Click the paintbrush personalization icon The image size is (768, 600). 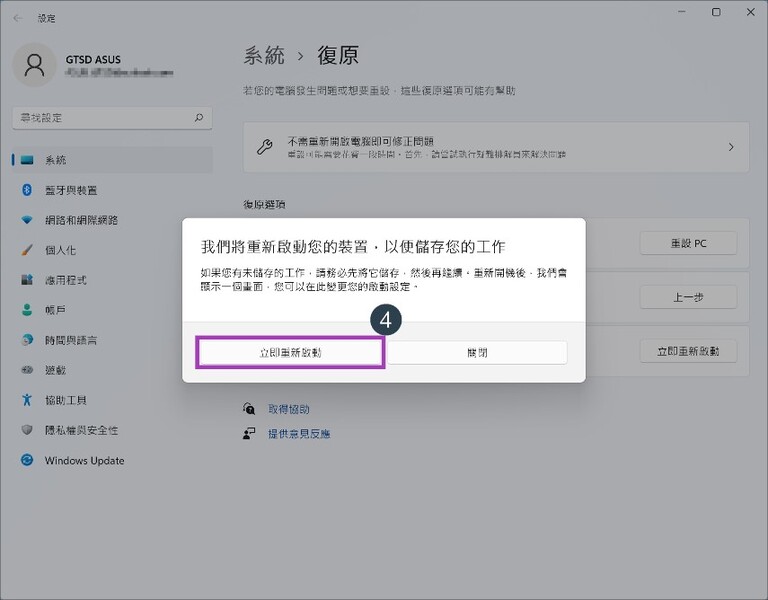(x=27, y=250)
